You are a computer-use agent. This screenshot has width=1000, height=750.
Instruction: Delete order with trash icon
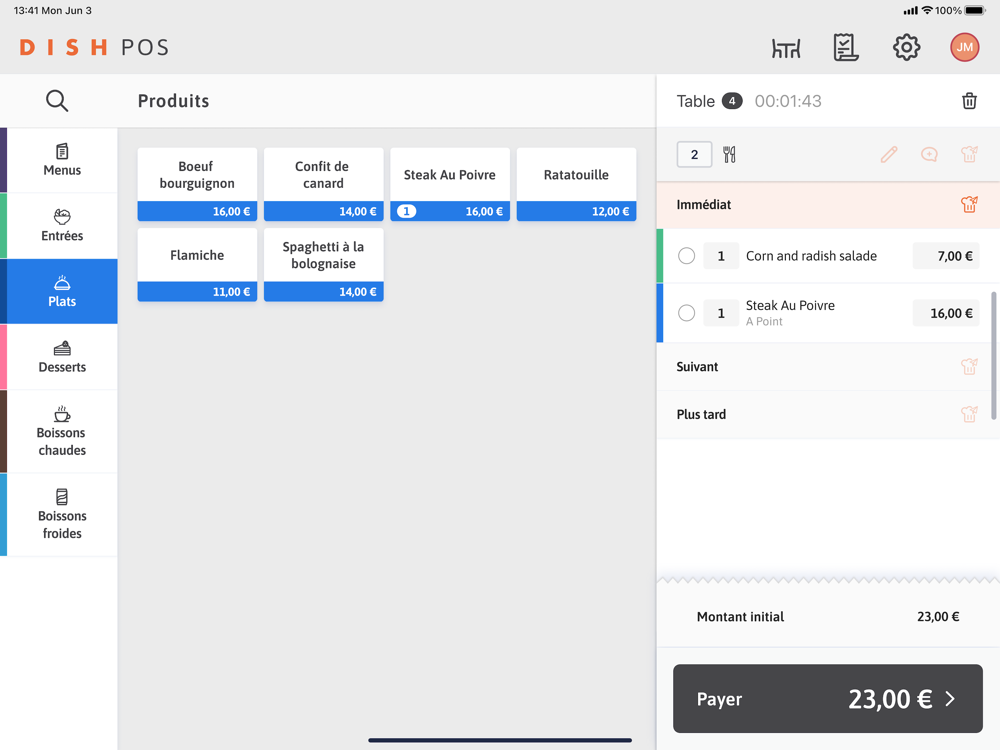pos(969,101)
